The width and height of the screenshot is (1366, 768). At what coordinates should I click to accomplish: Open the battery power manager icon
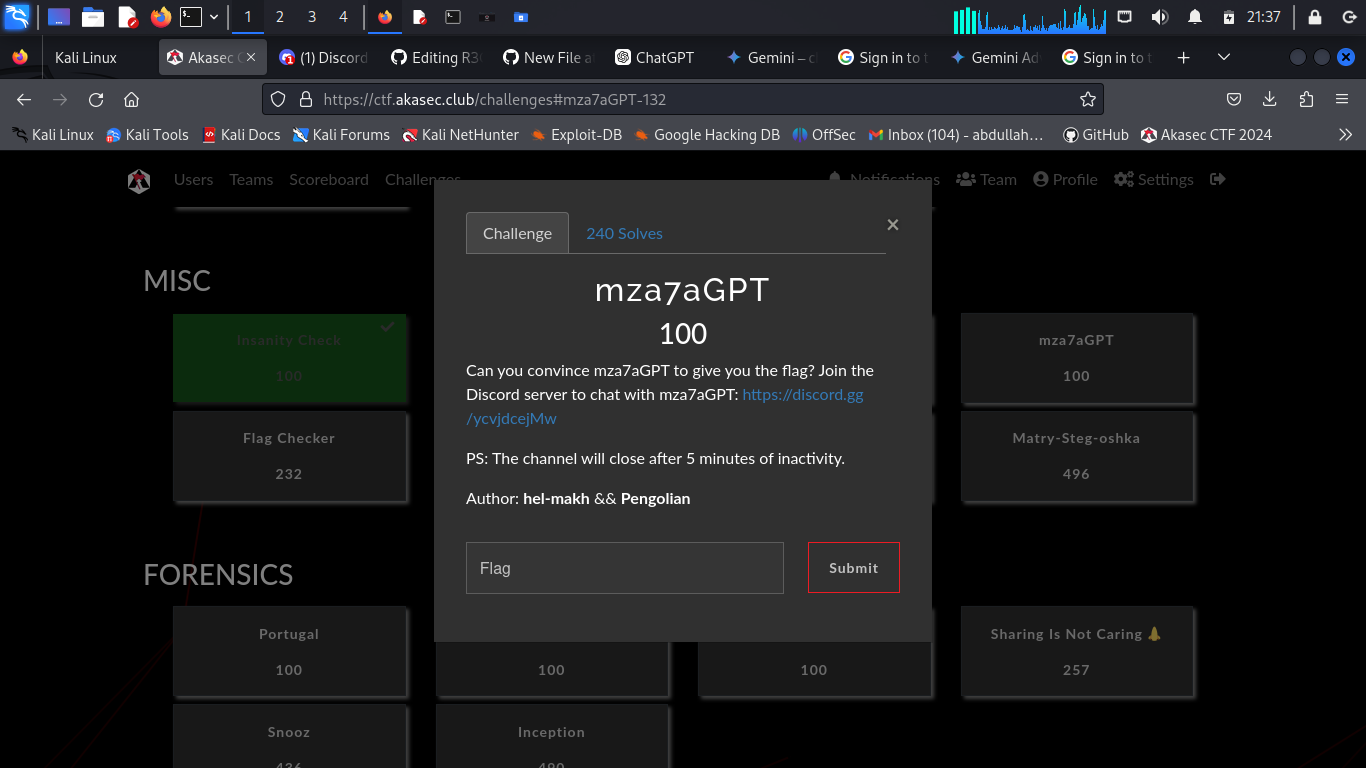1229,17
